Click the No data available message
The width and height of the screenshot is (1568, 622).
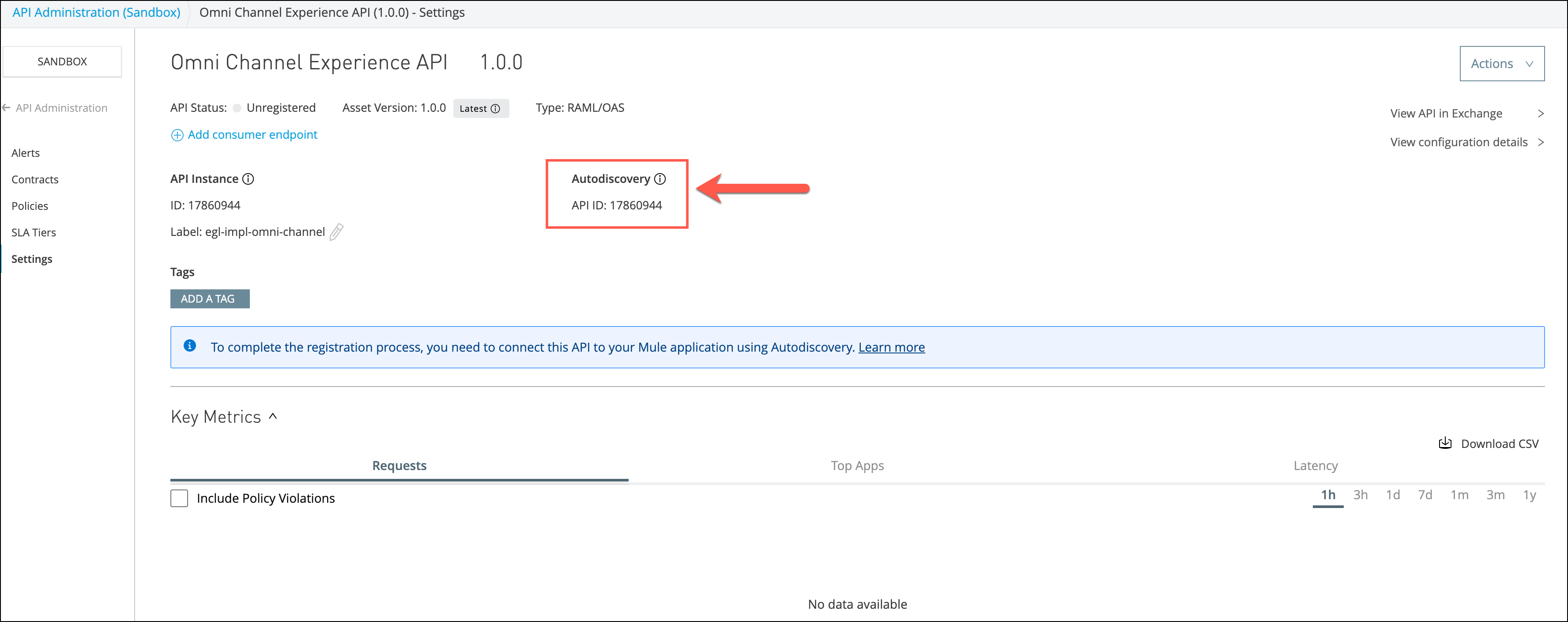point(857,604)
